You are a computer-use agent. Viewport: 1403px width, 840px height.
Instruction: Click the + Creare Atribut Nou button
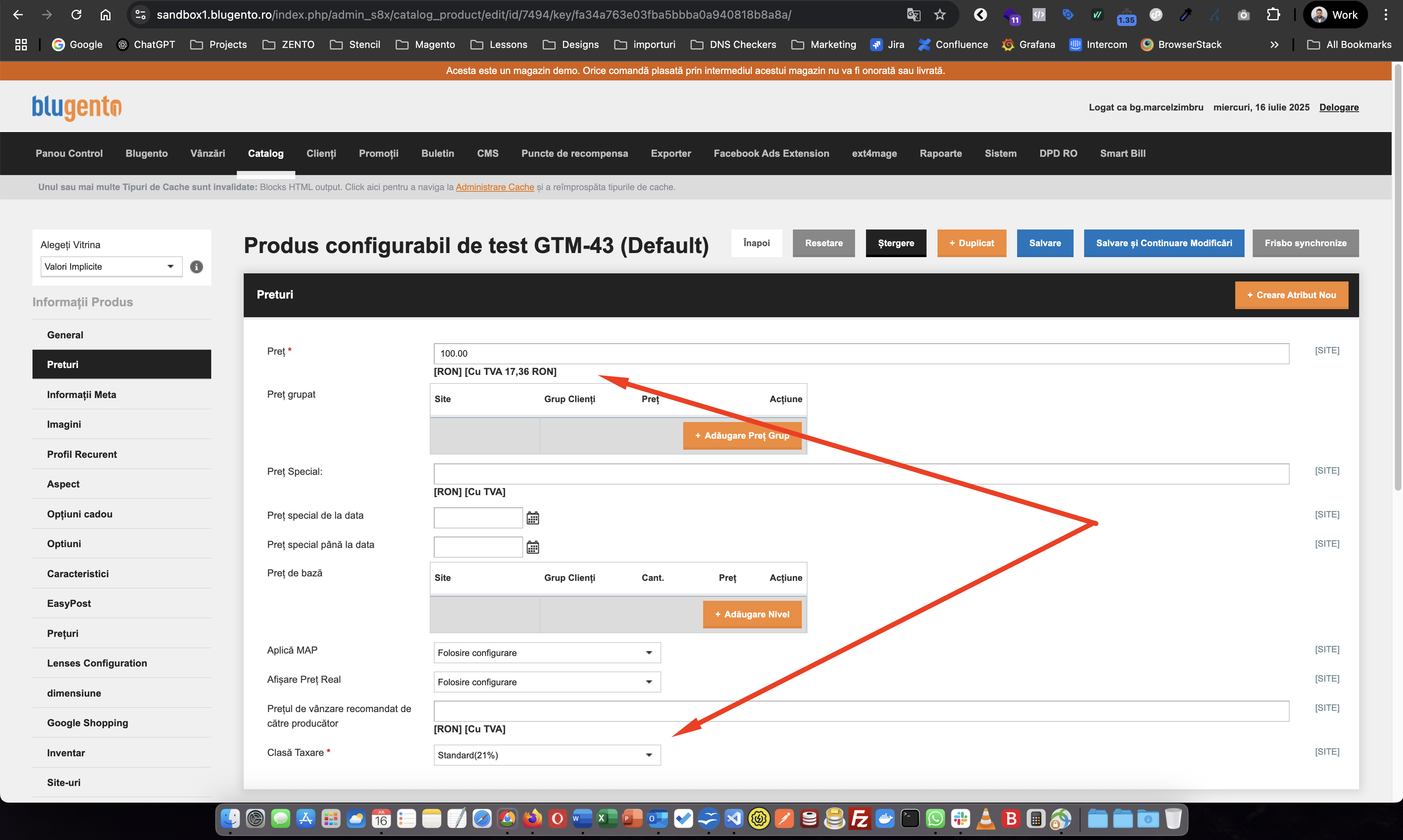1291,295
